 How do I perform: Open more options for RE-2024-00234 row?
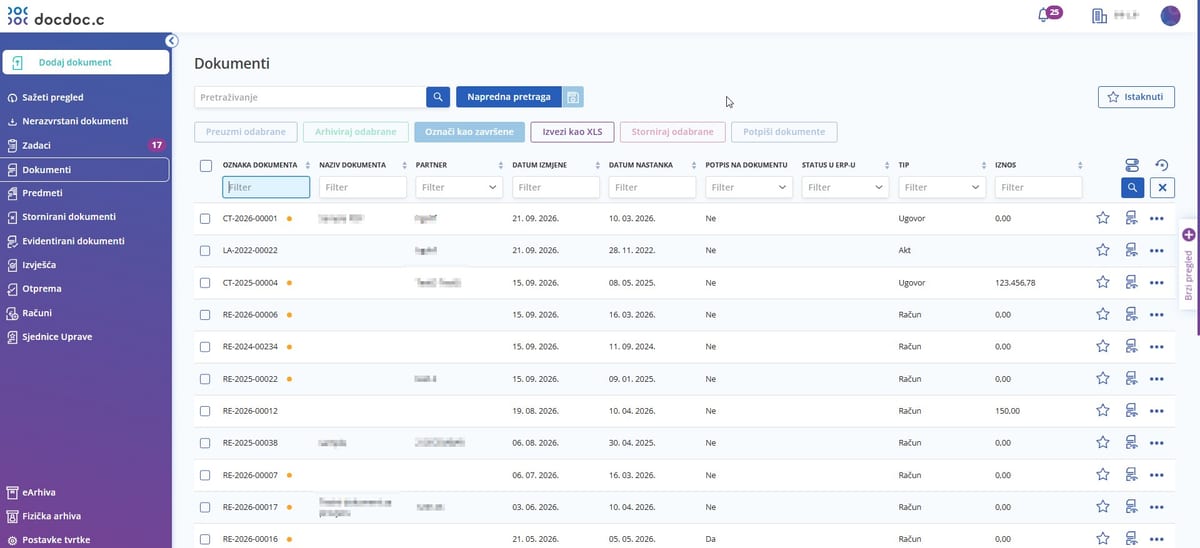[x=1158, y=346]
